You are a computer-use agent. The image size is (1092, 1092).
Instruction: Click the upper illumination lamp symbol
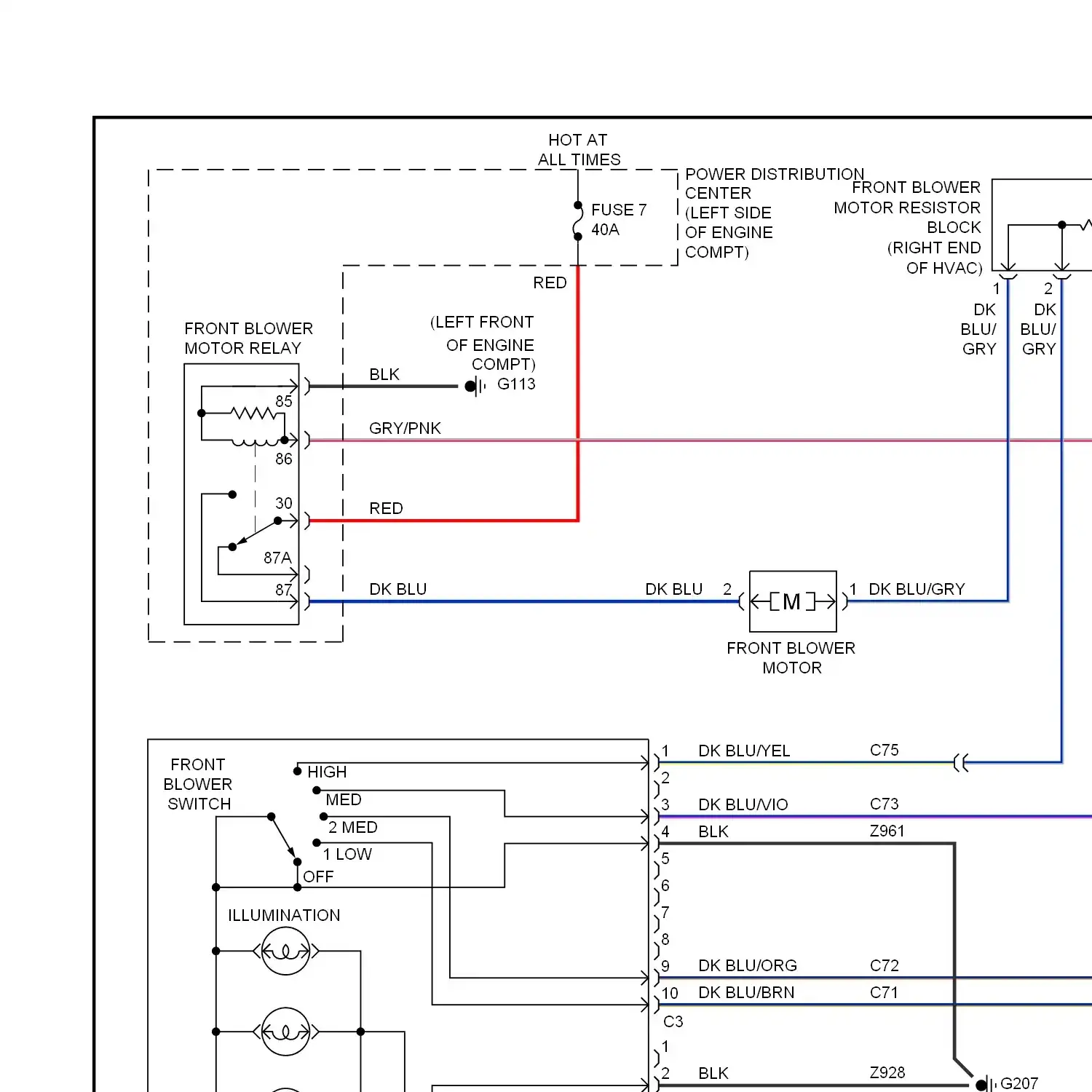[x=285, y=951]
